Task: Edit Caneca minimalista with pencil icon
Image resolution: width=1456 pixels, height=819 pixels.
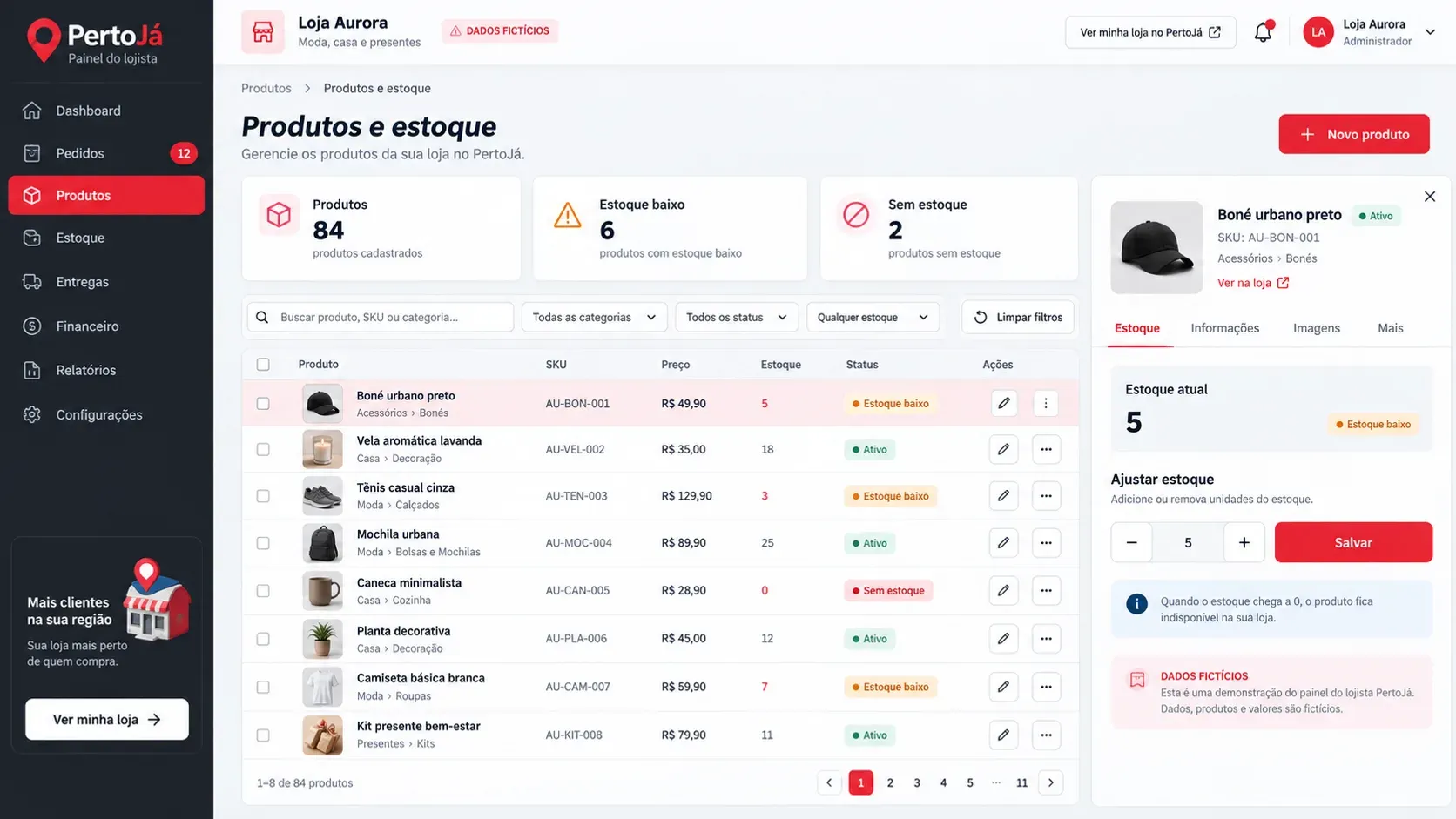Action: pos(1004,590)
